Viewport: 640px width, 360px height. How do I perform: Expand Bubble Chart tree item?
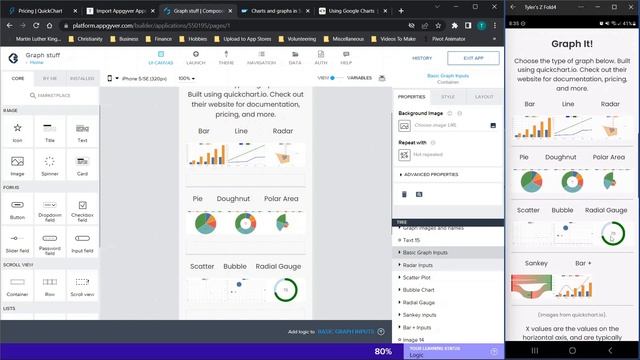[399, 290]
